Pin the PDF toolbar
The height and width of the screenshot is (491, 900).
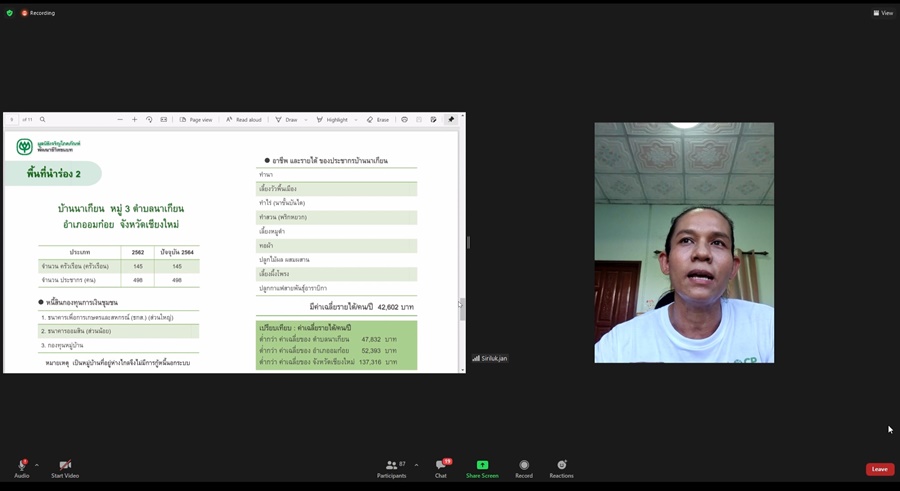[451, 120]
